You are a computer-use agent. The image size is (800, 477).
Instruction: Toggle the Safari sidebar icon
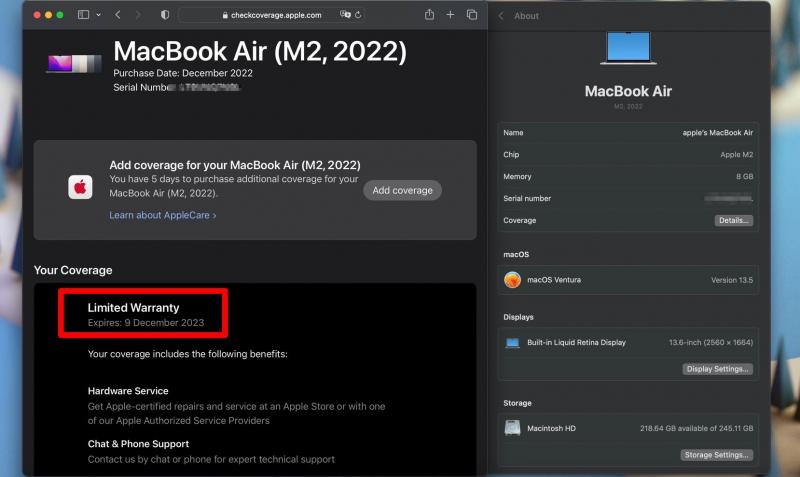point(83,15)
